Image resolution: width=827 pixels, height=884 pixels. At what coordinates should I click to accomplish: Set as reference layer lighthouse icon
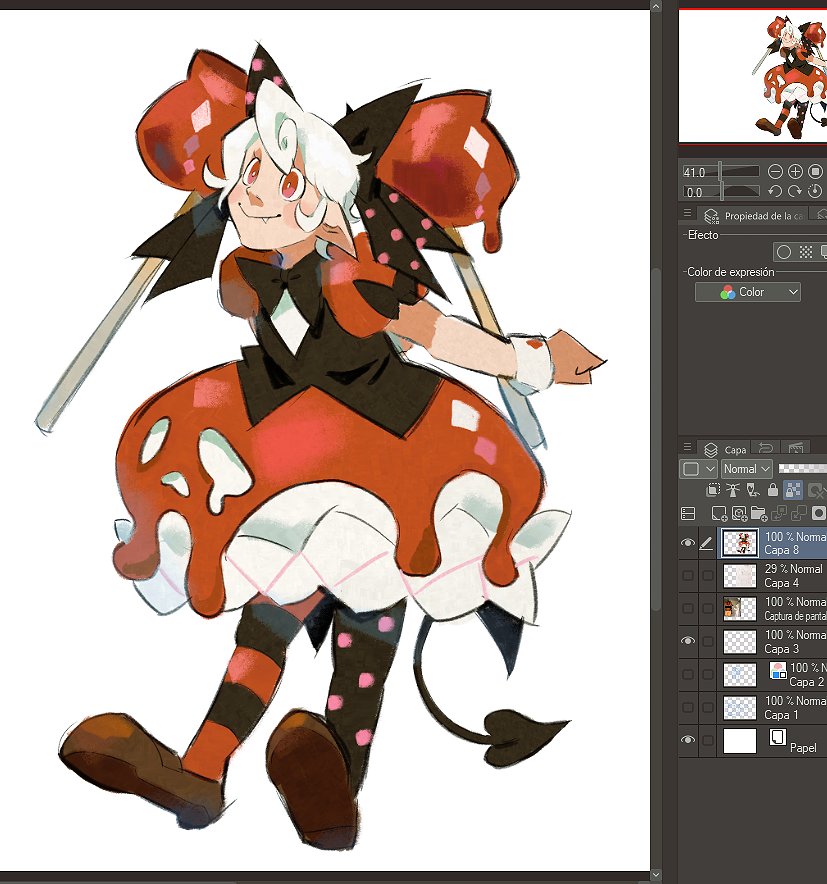click(x=733, y=490)
